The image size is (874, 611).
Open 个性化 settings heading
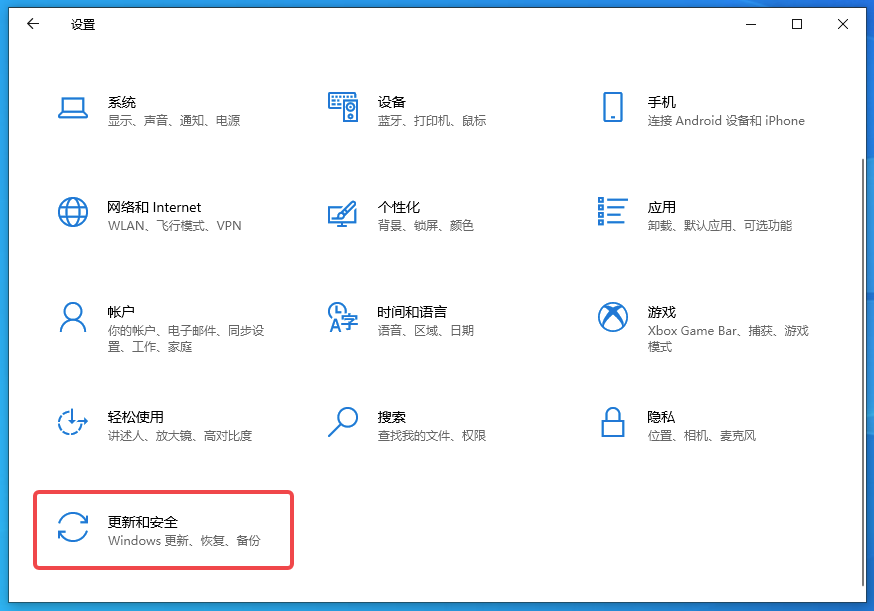[399, 207]
